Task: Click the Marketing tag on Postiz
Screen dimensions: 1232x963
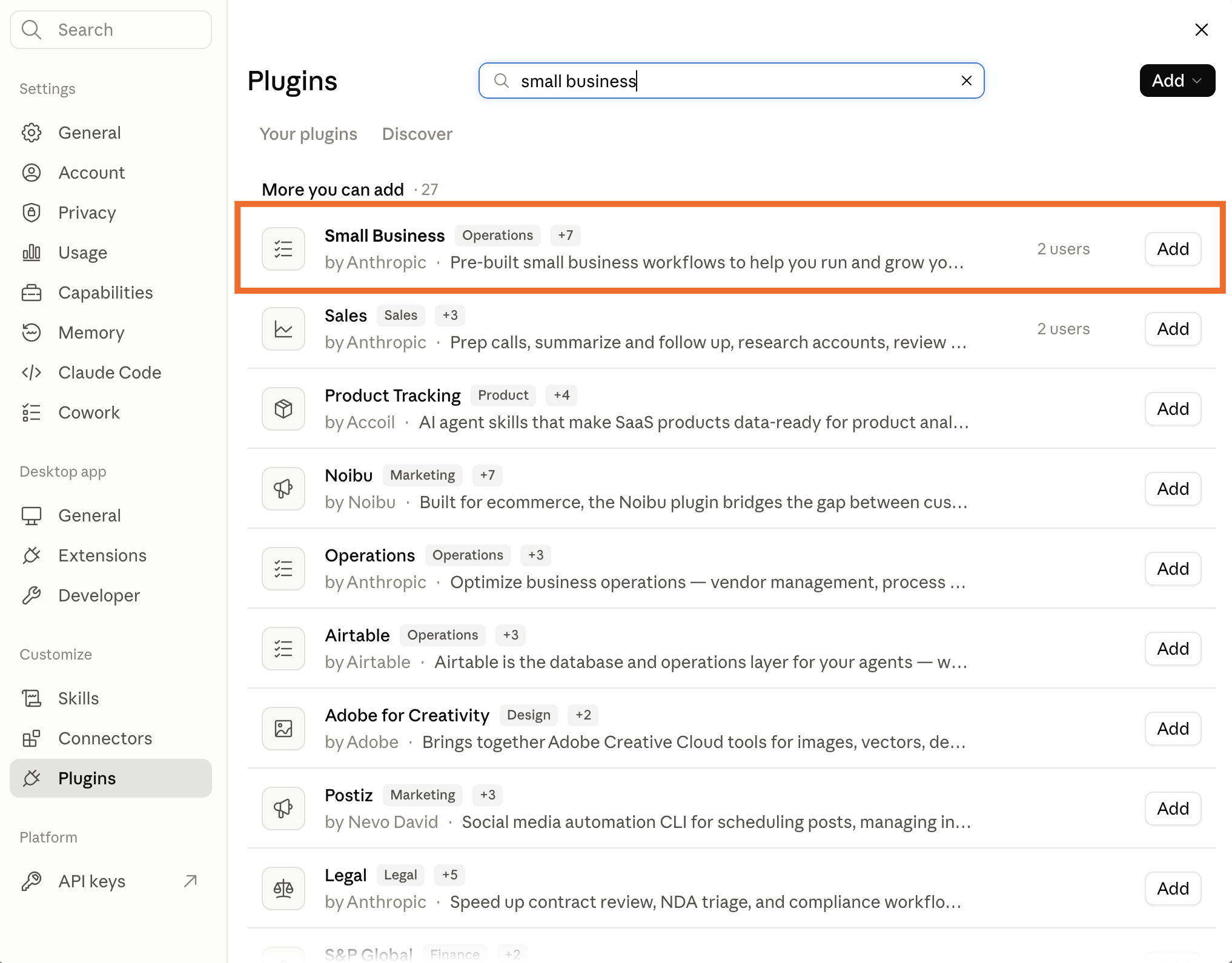Action: pyautogui.click(x=423, y=795)
